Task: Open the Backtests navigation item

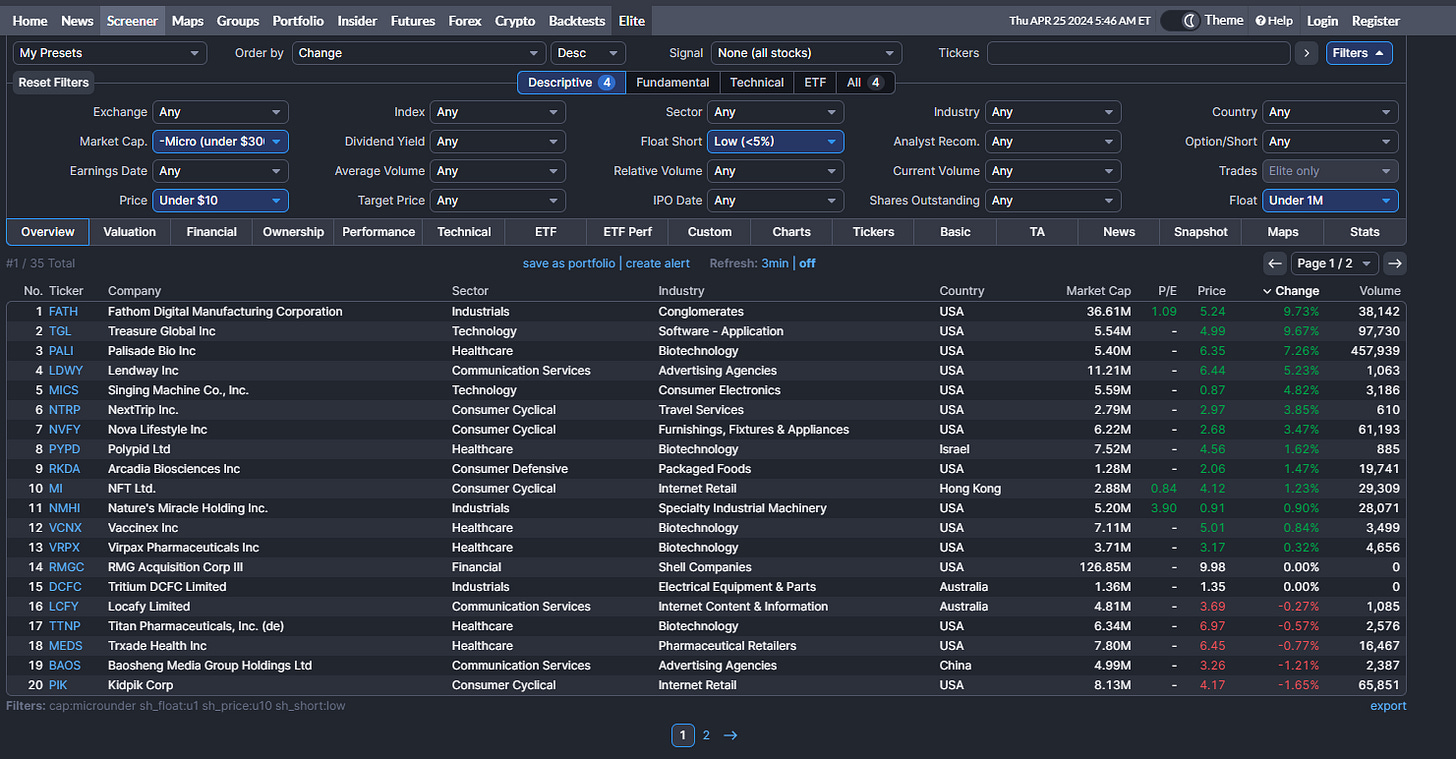Action: click(577, 21)
